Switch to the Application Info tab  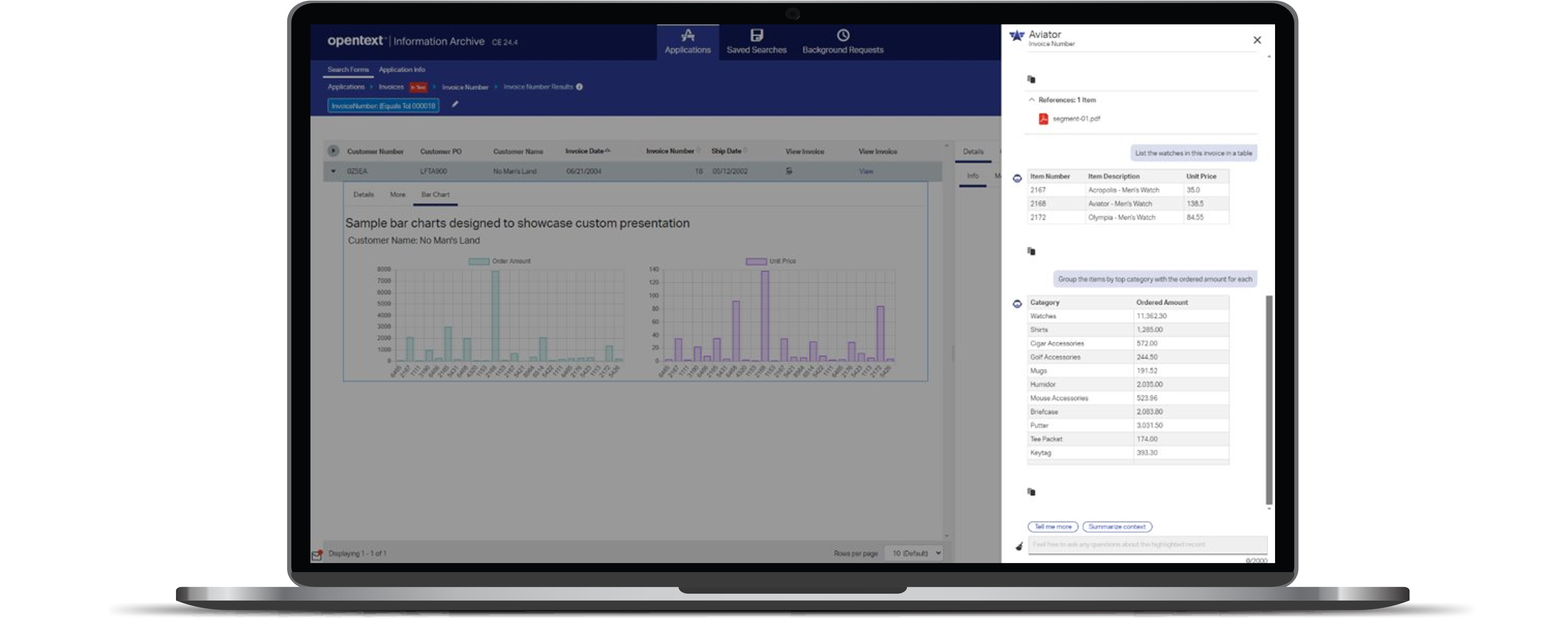402,69
